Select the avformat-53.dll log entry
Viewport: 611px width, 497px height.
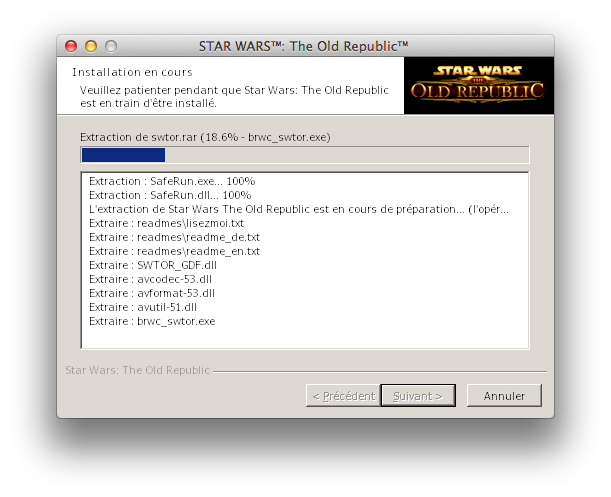click(152, 294)
